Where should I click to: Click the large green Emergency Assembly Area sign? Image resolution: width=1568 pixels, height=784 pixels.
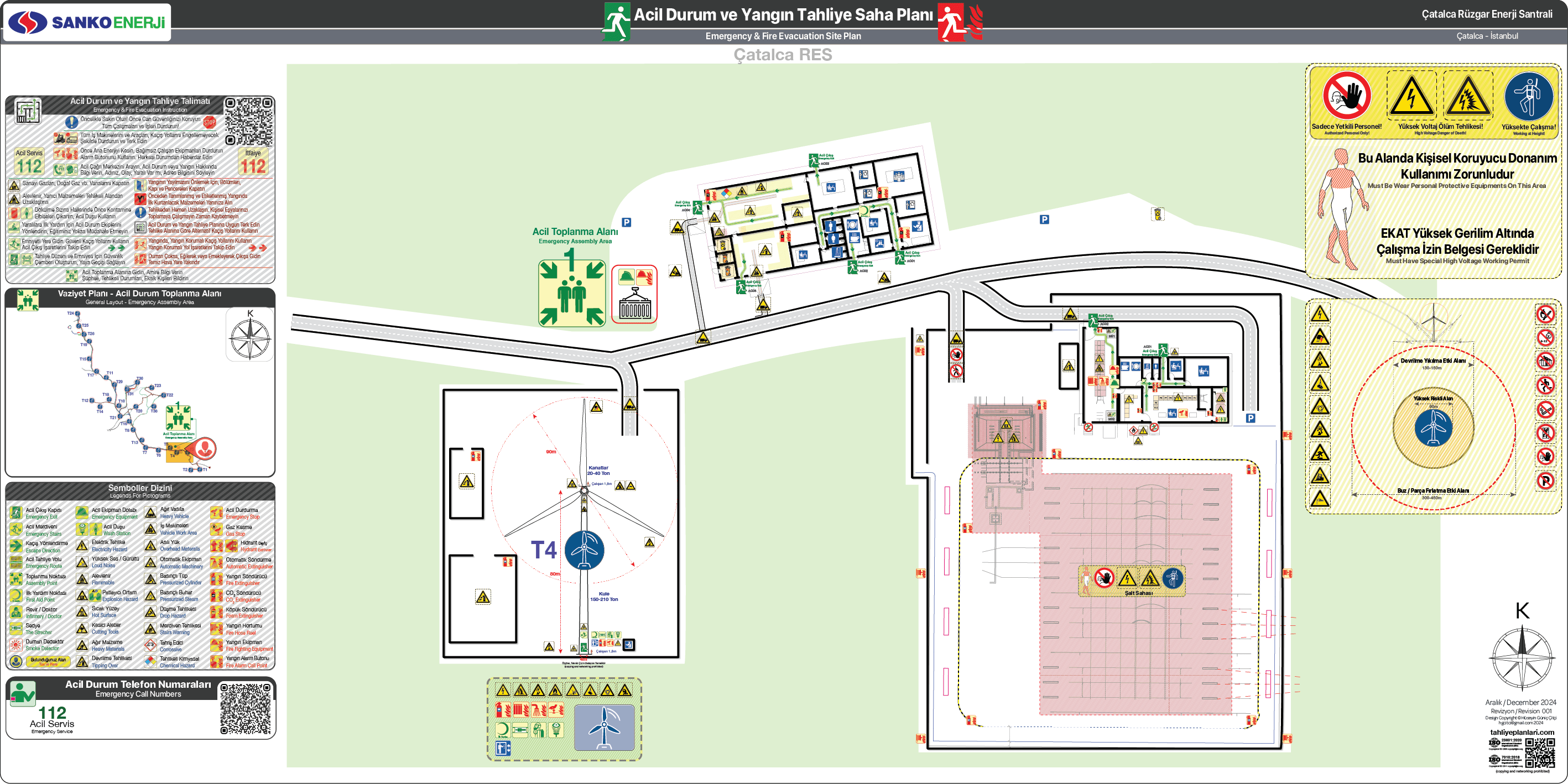(571, 294)
